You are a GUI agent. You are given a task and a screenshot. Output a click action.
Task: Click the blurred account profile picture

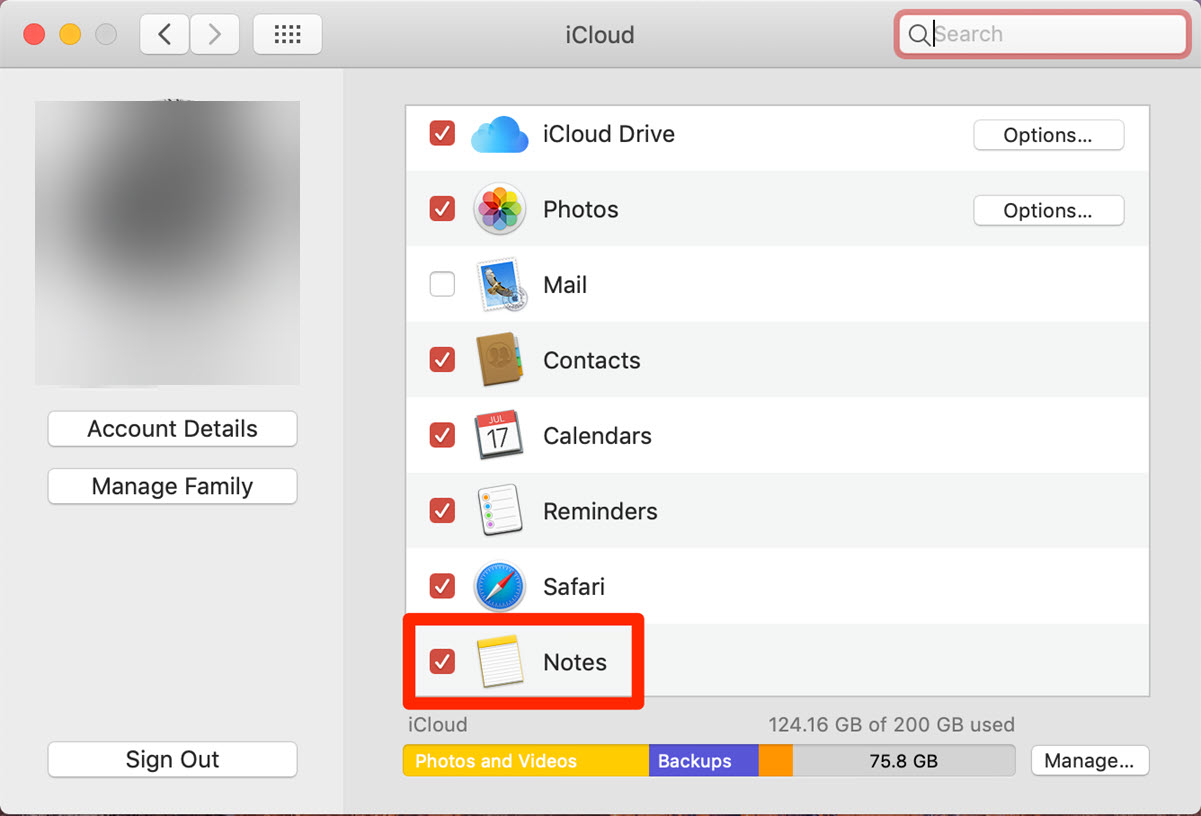coord(167,243)
